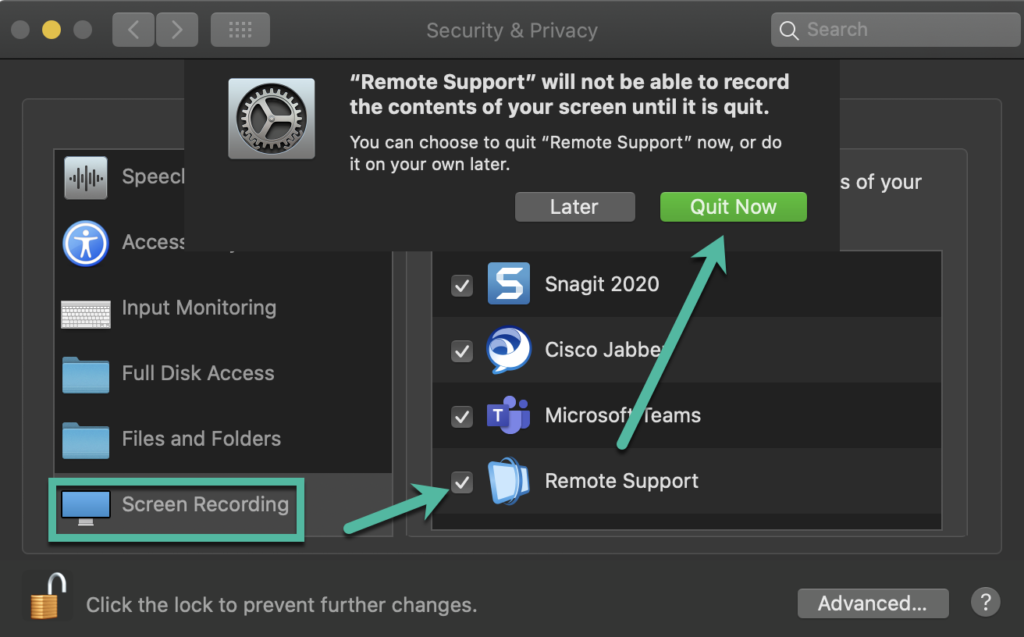Select the Screen Recording display icon
This screenshot has width=1024, height=637.
pyautogui.click(x=85, y=505)
